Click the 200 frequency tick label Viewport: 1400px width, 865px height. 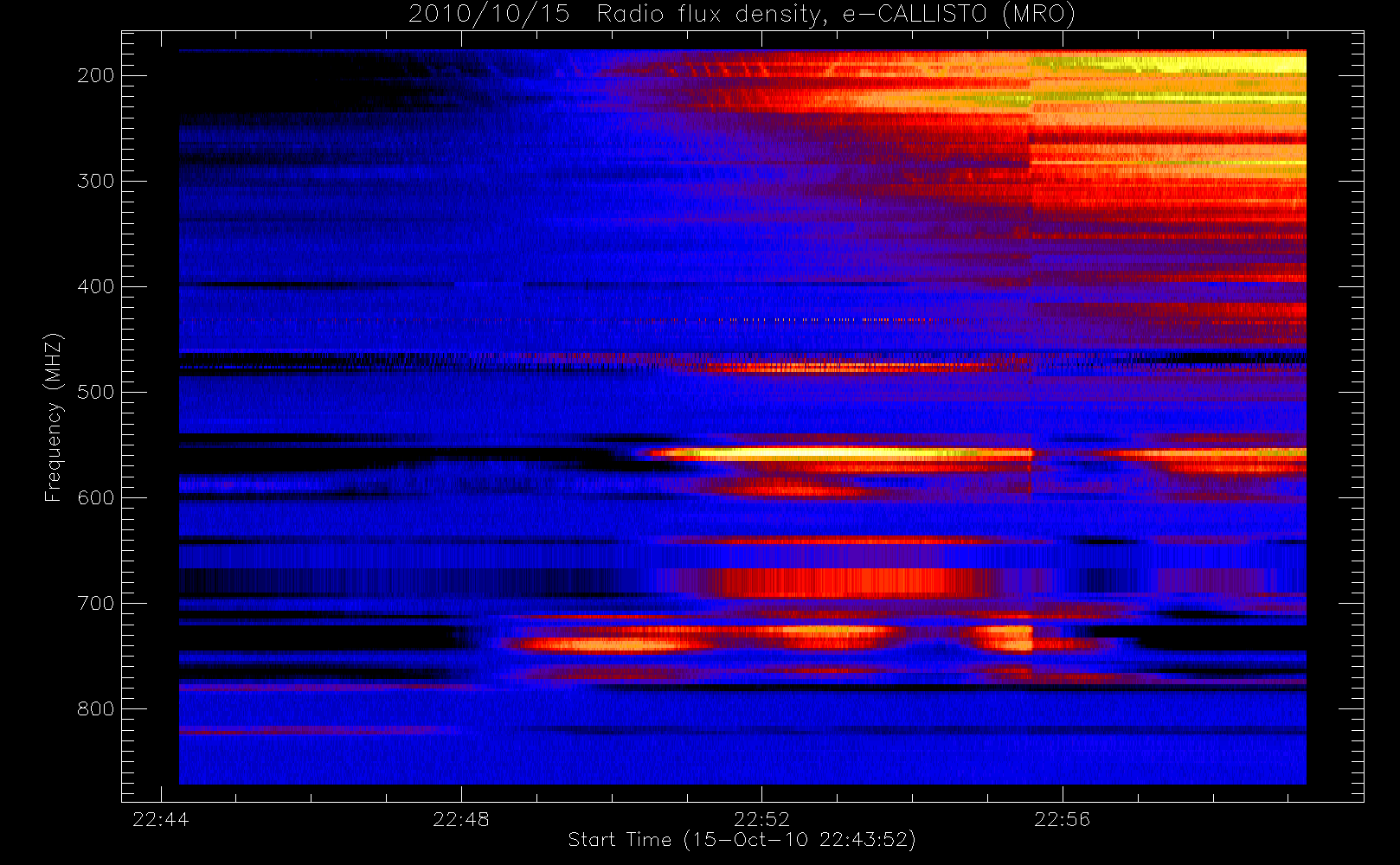[96, 75]
